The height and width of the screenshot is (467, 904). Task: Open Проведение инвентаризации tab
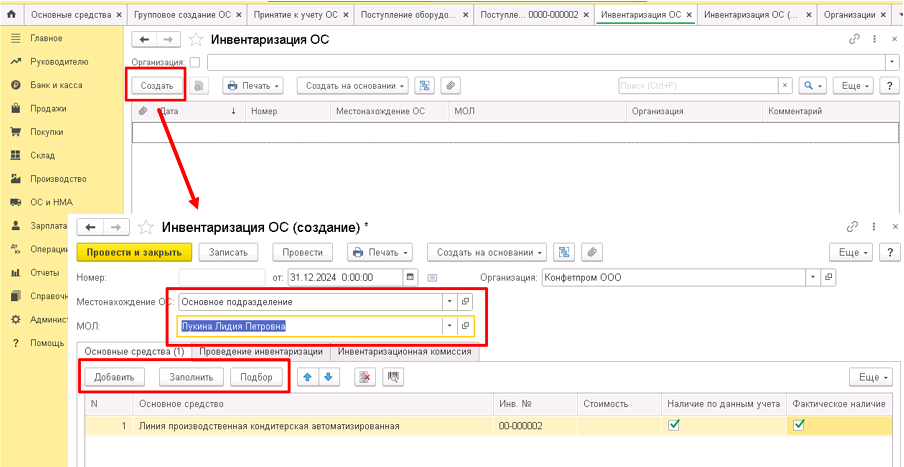tap(261, 351)
